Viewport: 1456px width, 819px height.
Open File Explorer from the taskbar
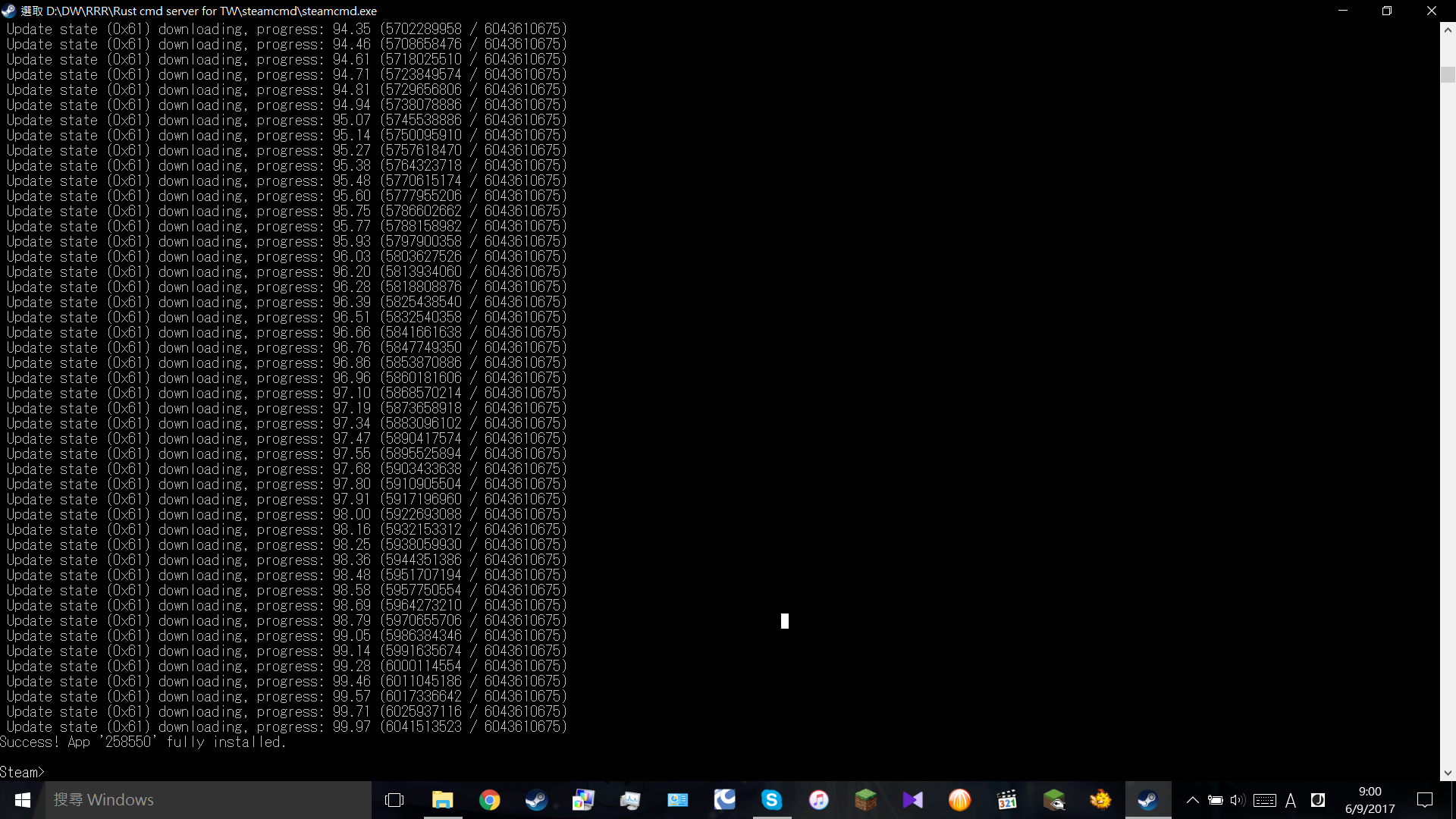click(442, 800)
